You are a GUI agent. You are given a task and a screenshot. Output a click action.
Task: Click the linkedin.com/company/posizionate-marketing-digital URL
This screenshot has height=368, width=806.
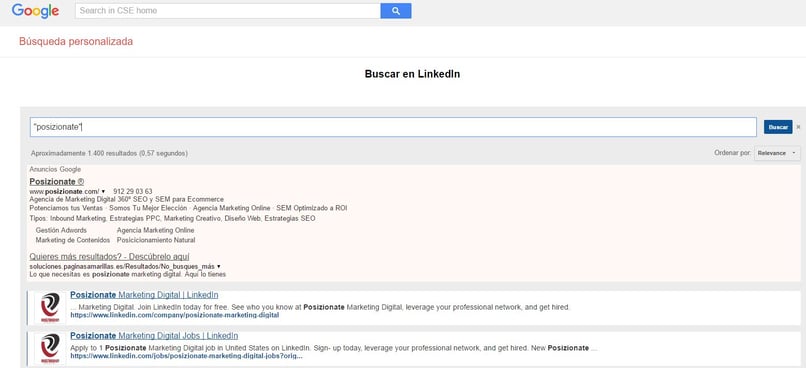pos(175,315)
